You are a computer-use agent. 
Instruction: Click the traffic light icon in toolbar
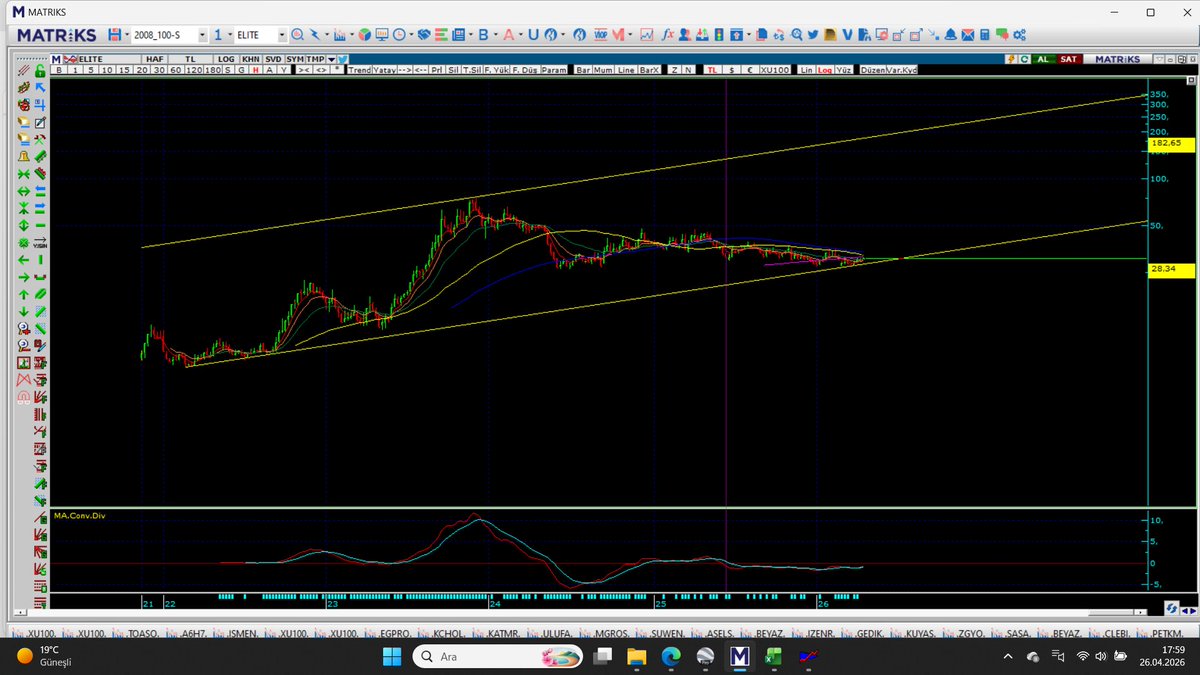pos(718,35)
